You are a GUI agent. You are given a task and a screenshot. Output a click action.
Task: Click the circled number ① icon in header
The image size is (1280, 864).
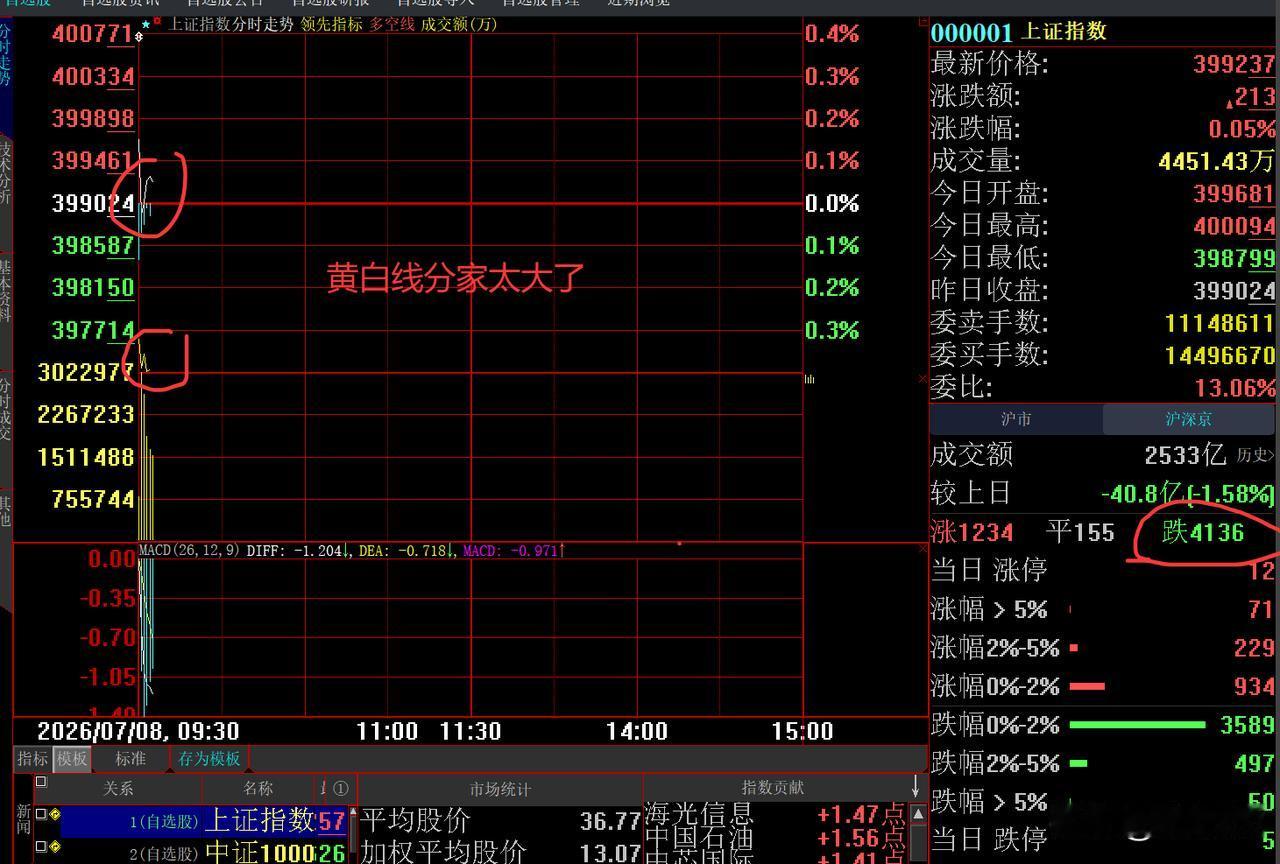(341, 788)
